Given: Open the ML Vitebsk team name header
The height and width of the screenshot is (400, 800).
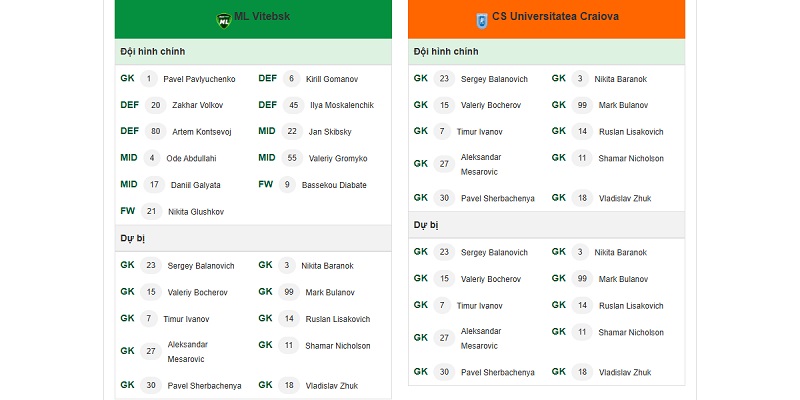Looking at the screenshot, I should coord(262,16).
